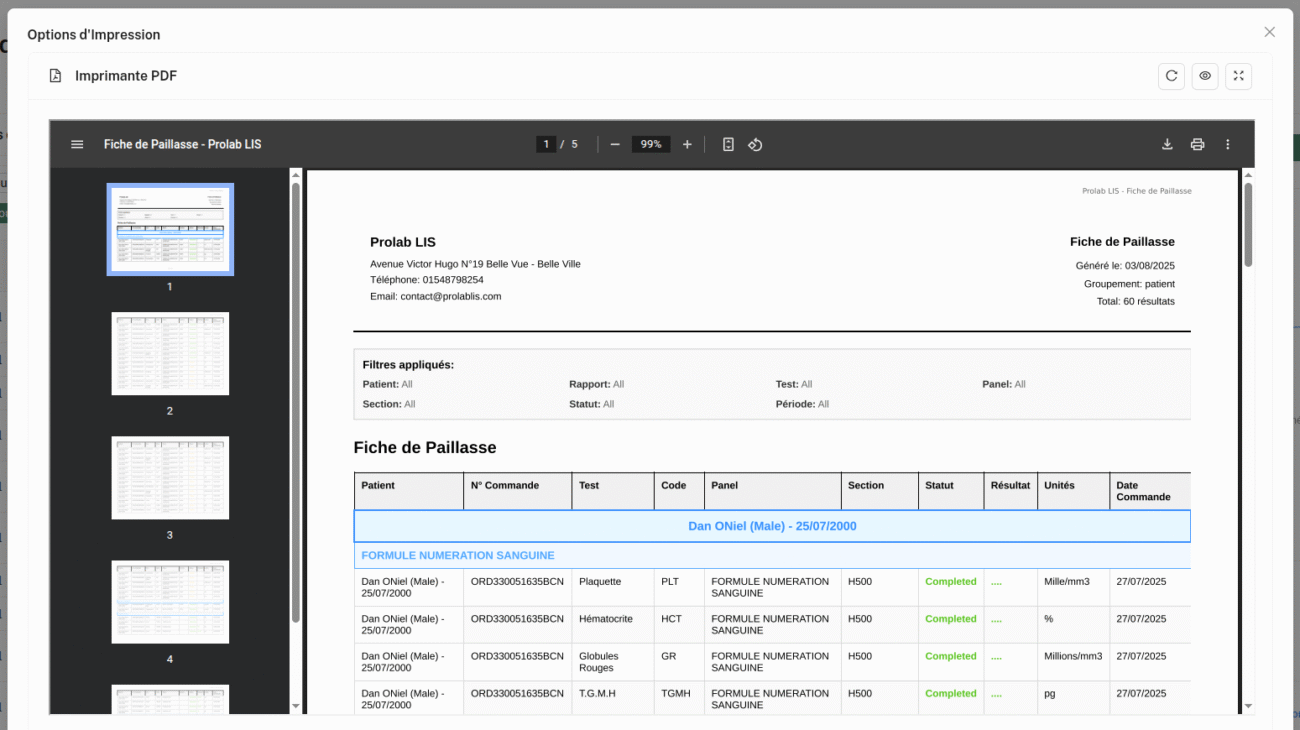Click the 'Prolab LIS' lab name heading
Screen dimensions: 1300x730
pos(403,242)
